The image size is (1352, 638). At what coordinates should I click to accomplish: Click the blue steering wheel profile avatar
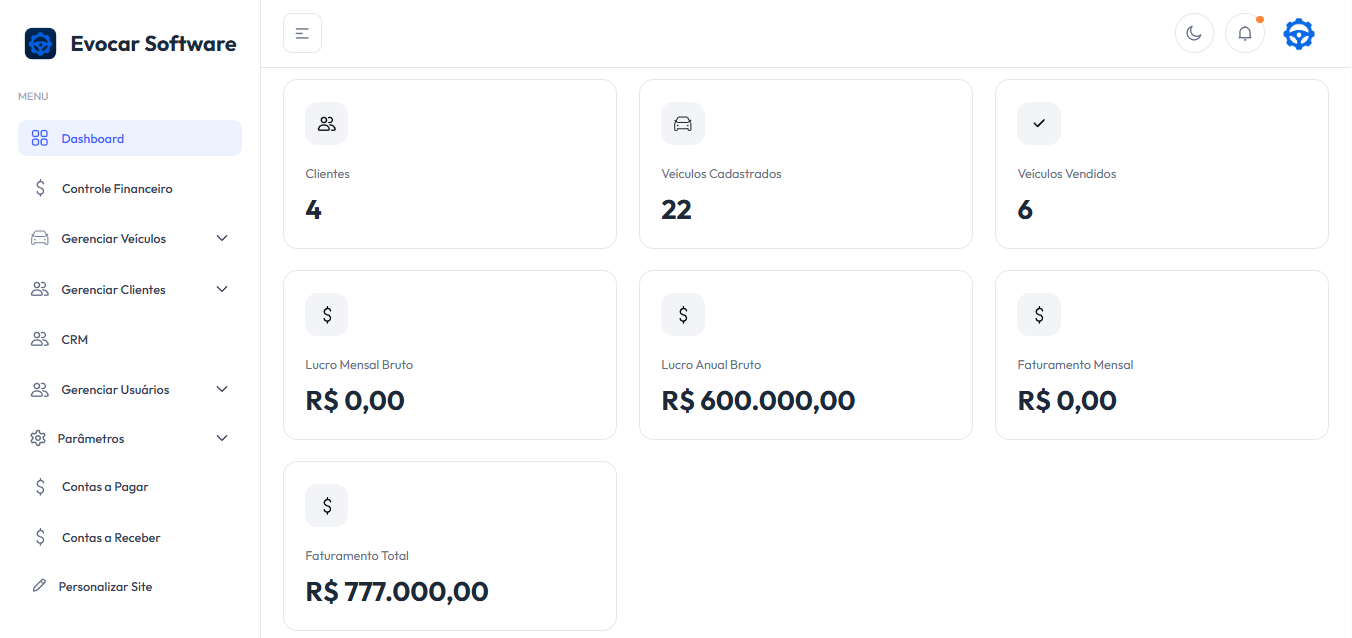[x=1298, y=33]
